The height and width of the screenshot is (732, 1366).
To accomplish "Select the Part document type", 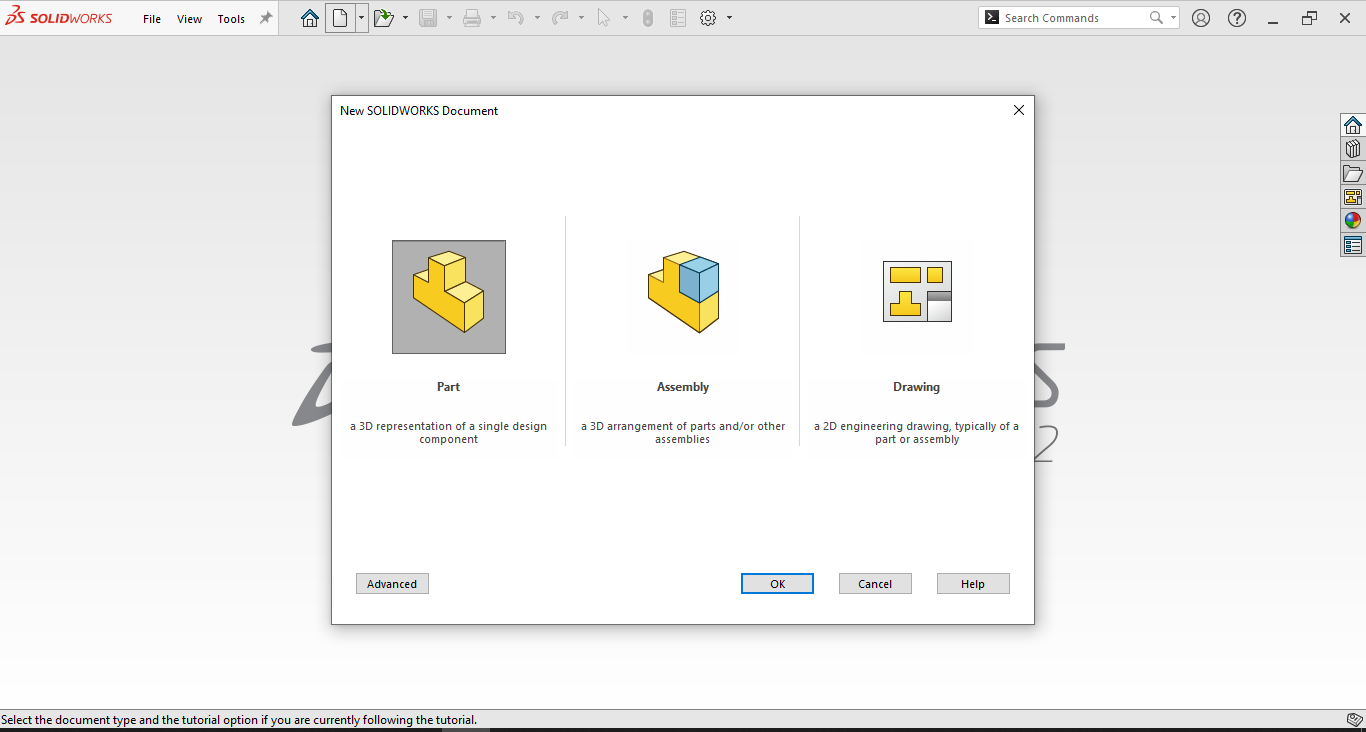I will [x=448, y=297].
